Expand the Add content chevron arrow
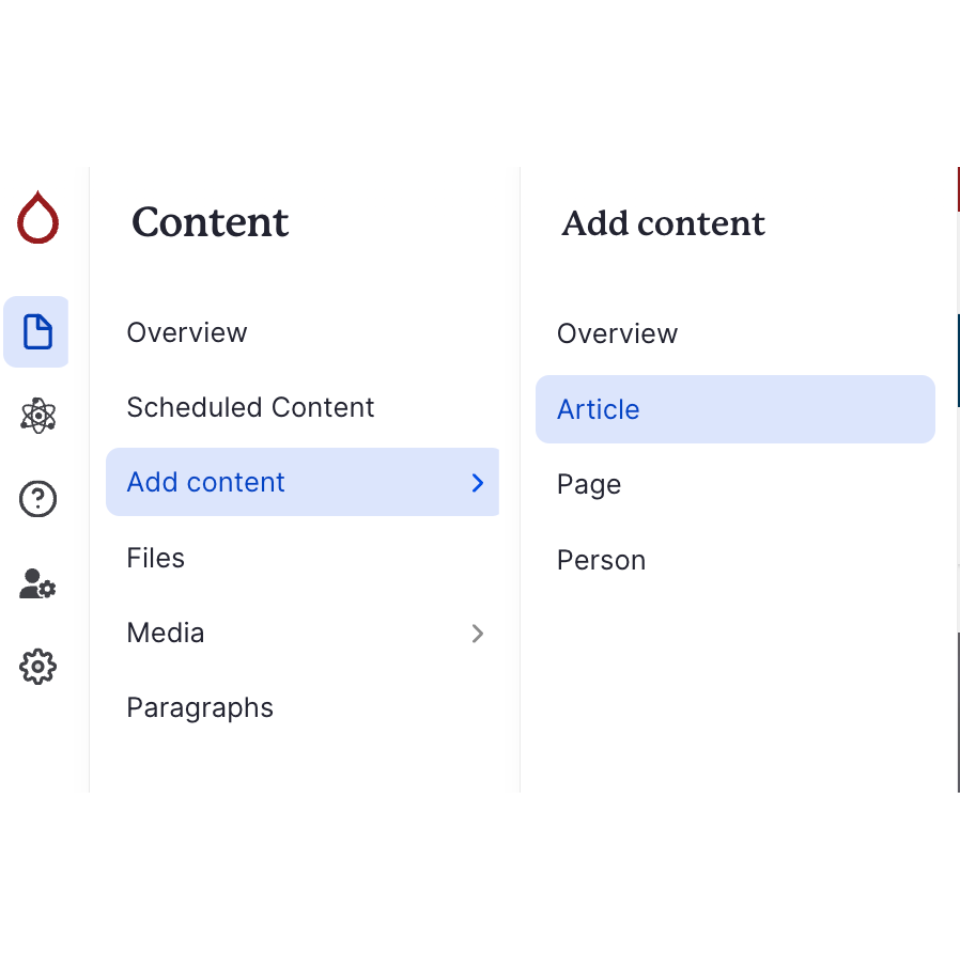Screen dimensions: 960x960 (477, 483)
